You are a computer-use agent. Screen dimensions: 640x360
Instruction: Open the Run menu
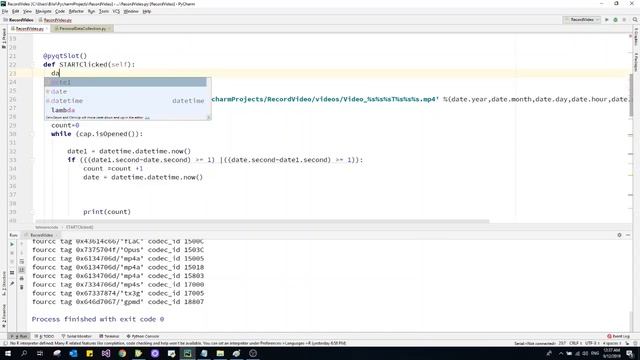coord(91,11)
